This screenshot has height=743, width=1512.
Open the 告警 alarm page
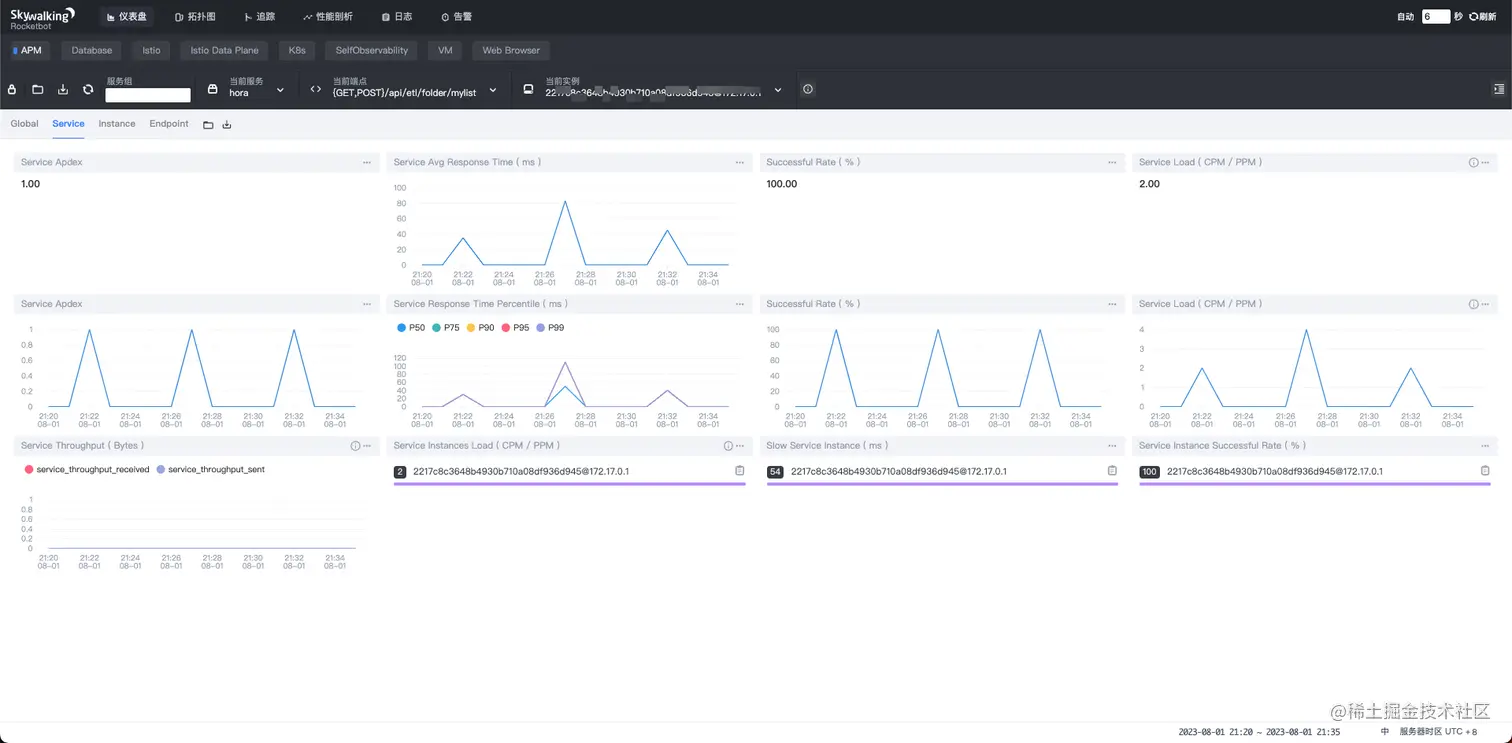click(x=456, y=17)
